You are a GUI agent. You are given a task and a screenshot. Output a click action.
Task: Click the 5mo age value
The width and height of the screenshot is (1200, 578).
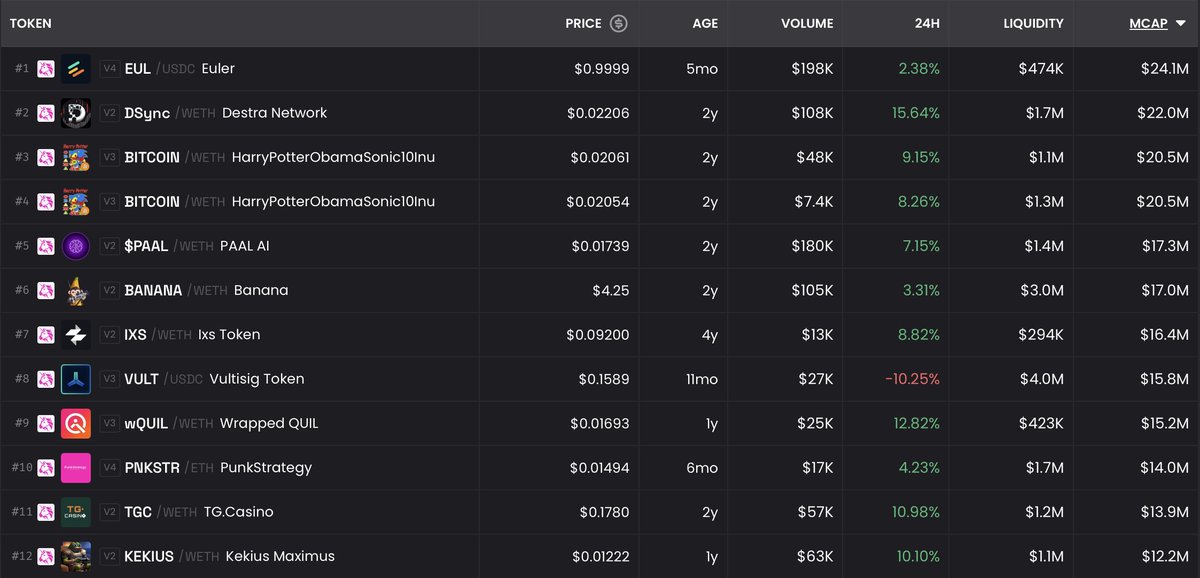[x=703, y=69]
